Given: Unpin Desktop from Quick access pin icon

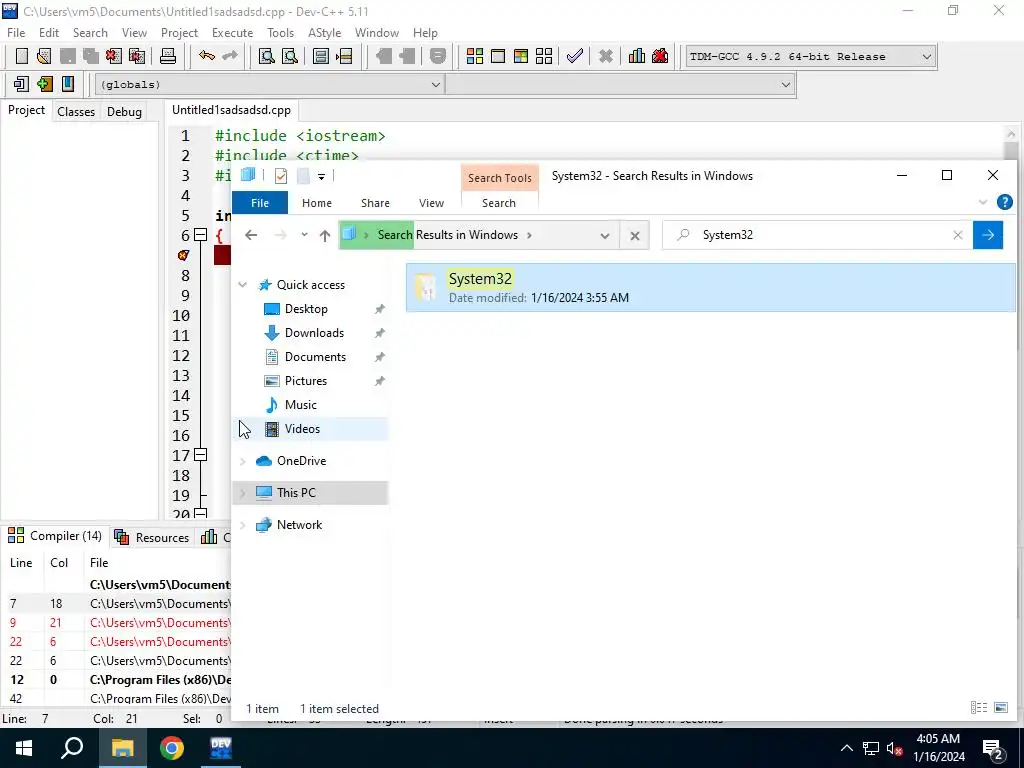Looking at the screenshot, I should pyautogui.click(x=379, y=309).
